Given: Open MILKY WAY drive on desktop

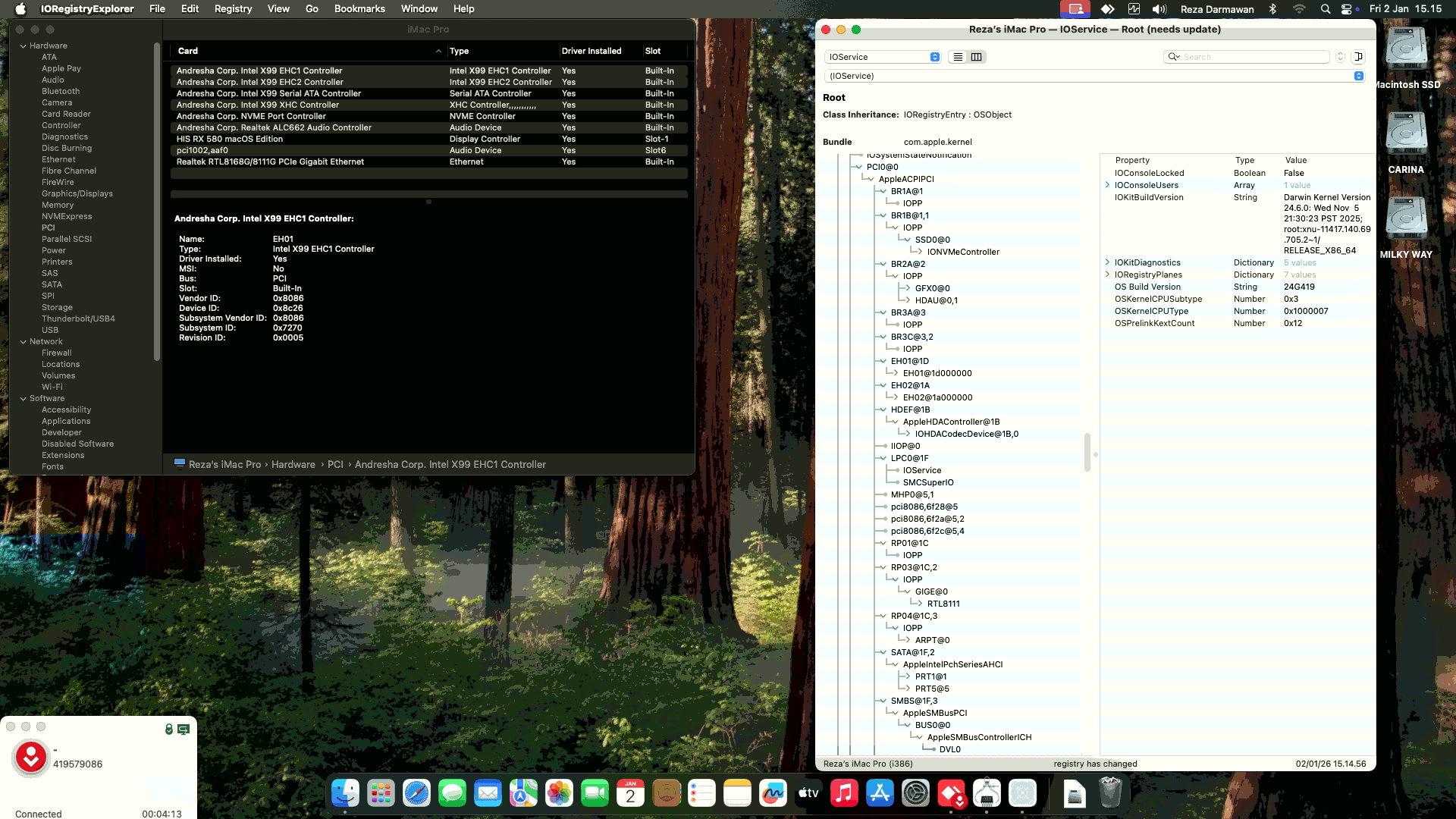Looking at the screenshot, I should click(x=1406, y=218).
